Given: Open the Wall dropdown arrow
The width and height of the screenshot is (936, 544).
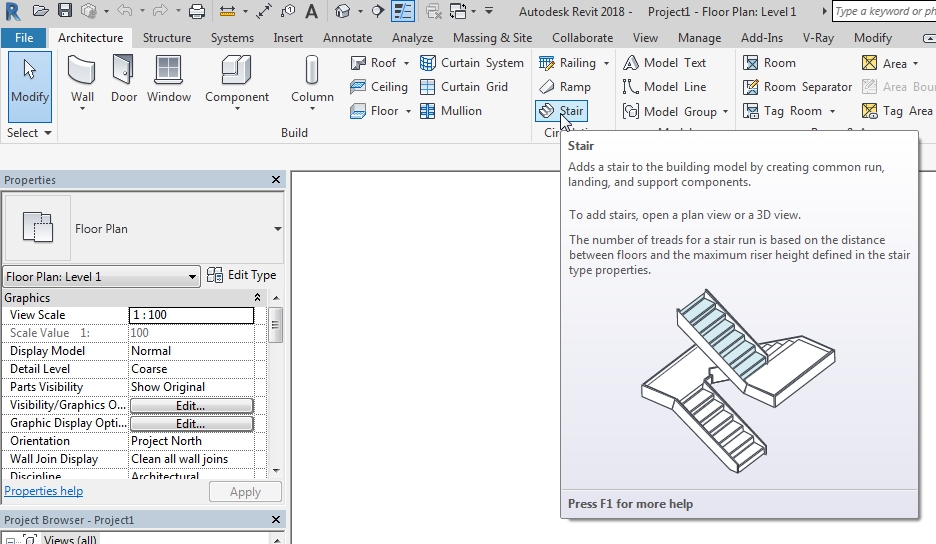Looking at the screenshot, I should [82, 109].
